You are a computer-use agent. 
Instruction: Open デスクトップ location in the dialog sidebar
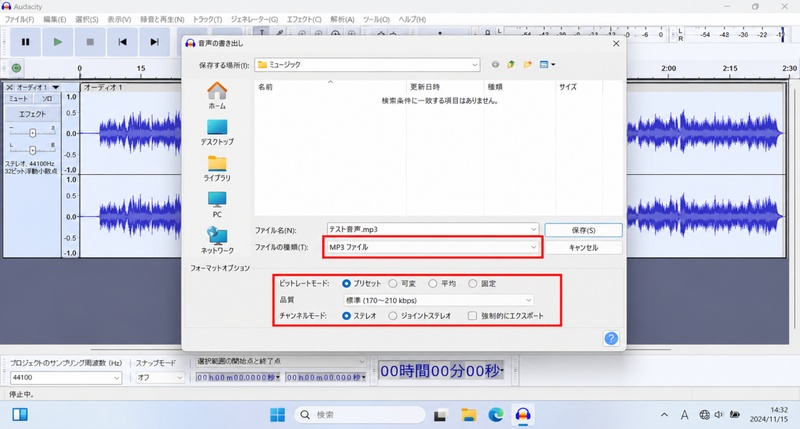click(217, 132)
